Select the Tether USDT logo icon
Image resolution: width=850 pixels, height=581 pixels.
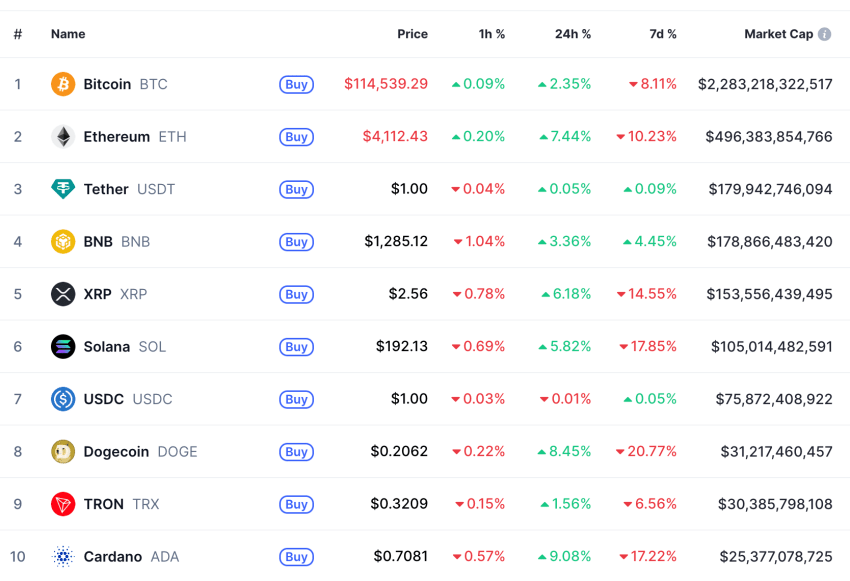(x=63, y=189)
